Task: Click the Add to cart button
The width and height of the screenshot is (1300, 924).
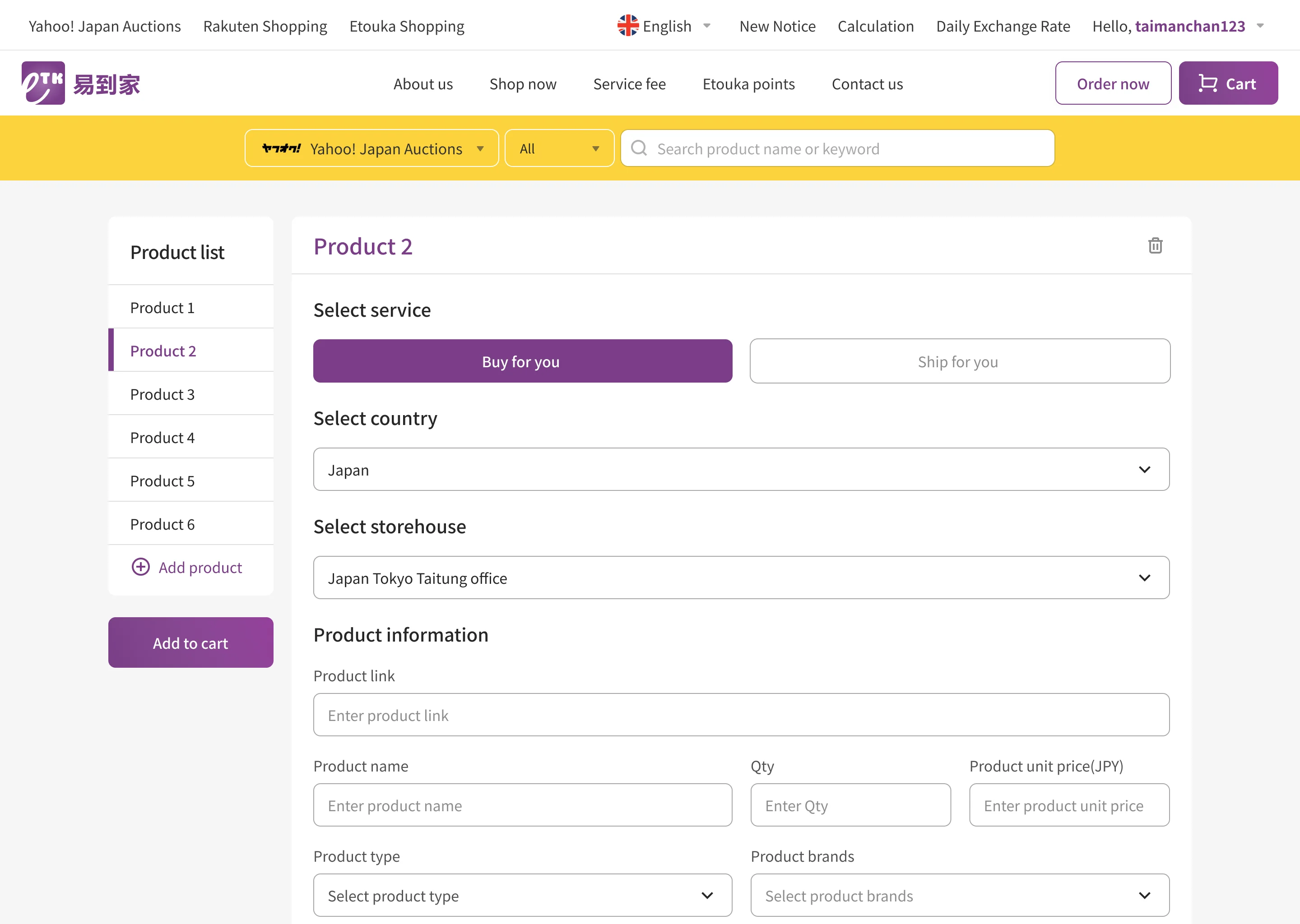Action: (190, 642)
